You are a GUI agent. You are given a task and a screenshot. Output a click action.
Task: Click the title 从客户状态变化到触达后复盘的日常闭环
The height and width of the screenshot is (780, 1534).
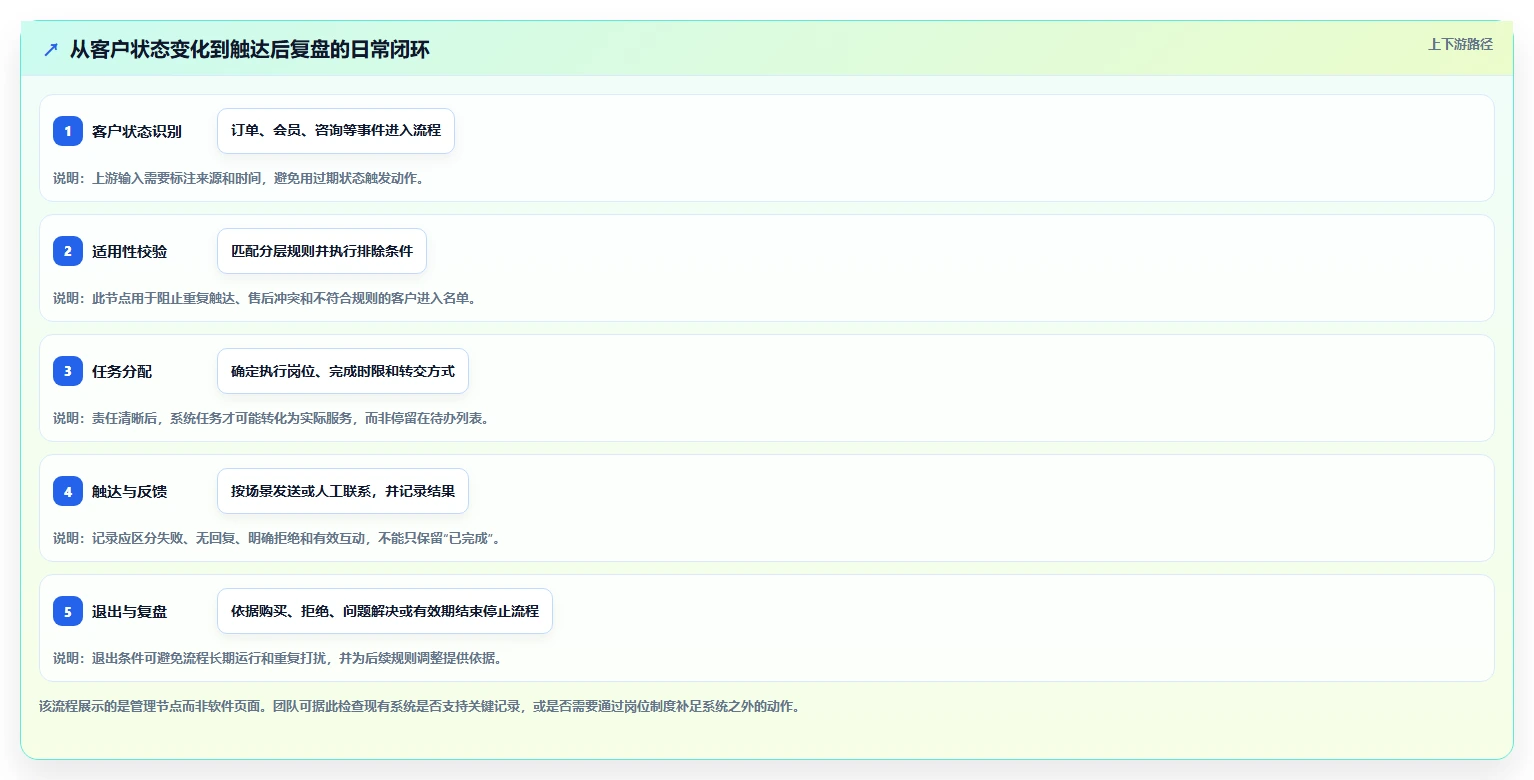pos(250,49)
